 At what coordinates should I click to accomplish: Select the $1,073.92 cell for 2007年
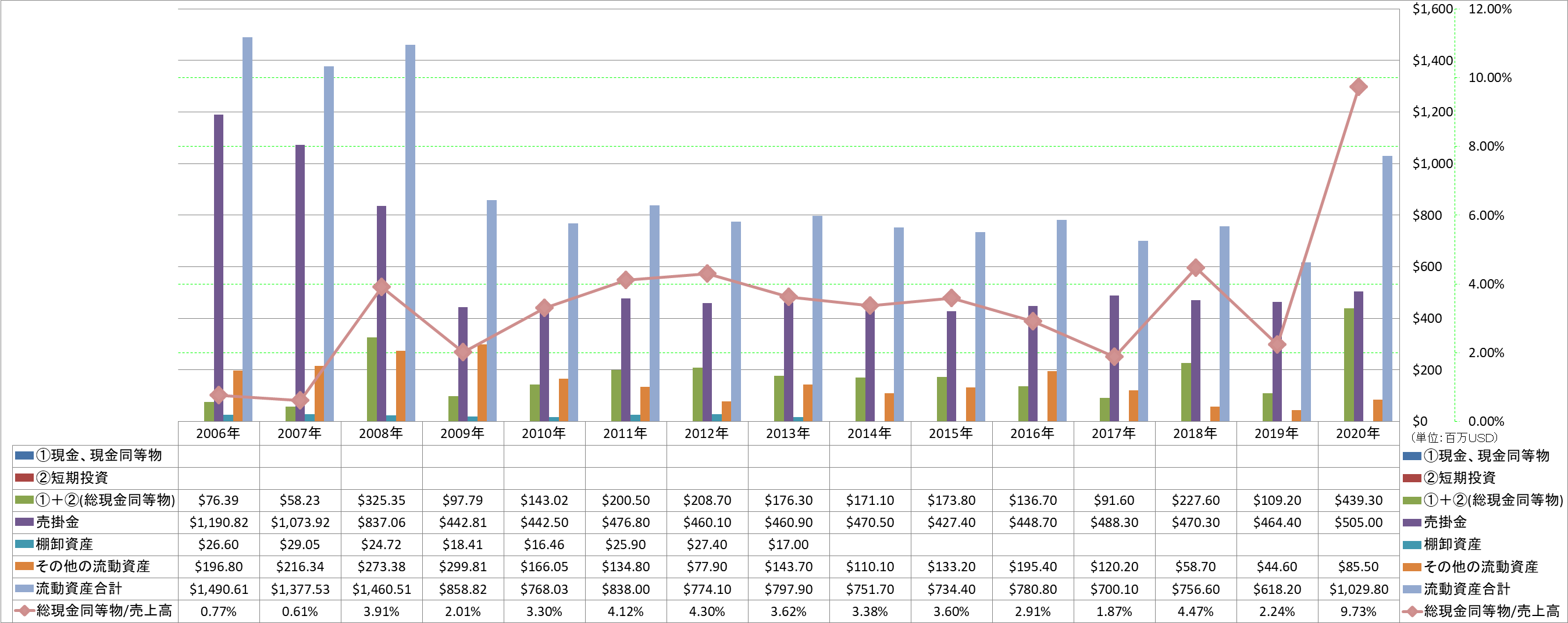click(300, 522)
